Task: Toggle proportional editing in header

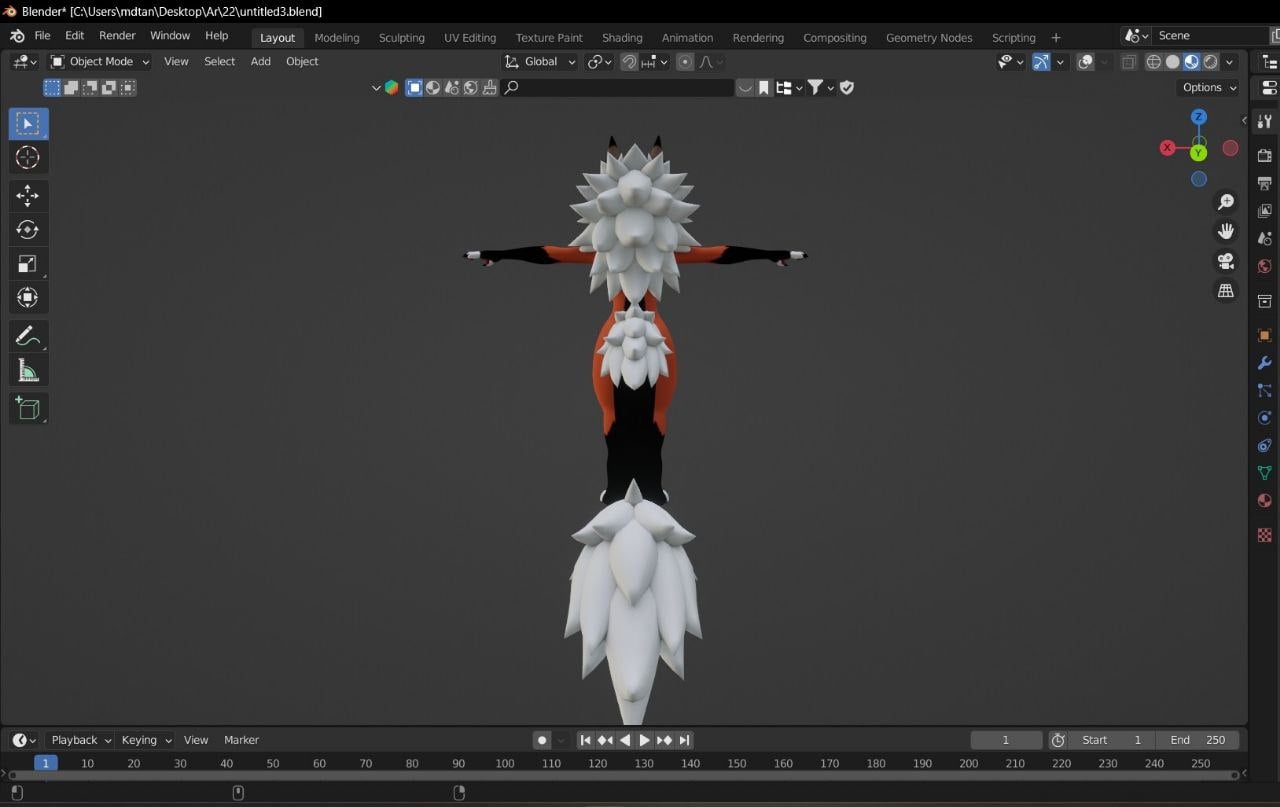Action: pos(685,62)
